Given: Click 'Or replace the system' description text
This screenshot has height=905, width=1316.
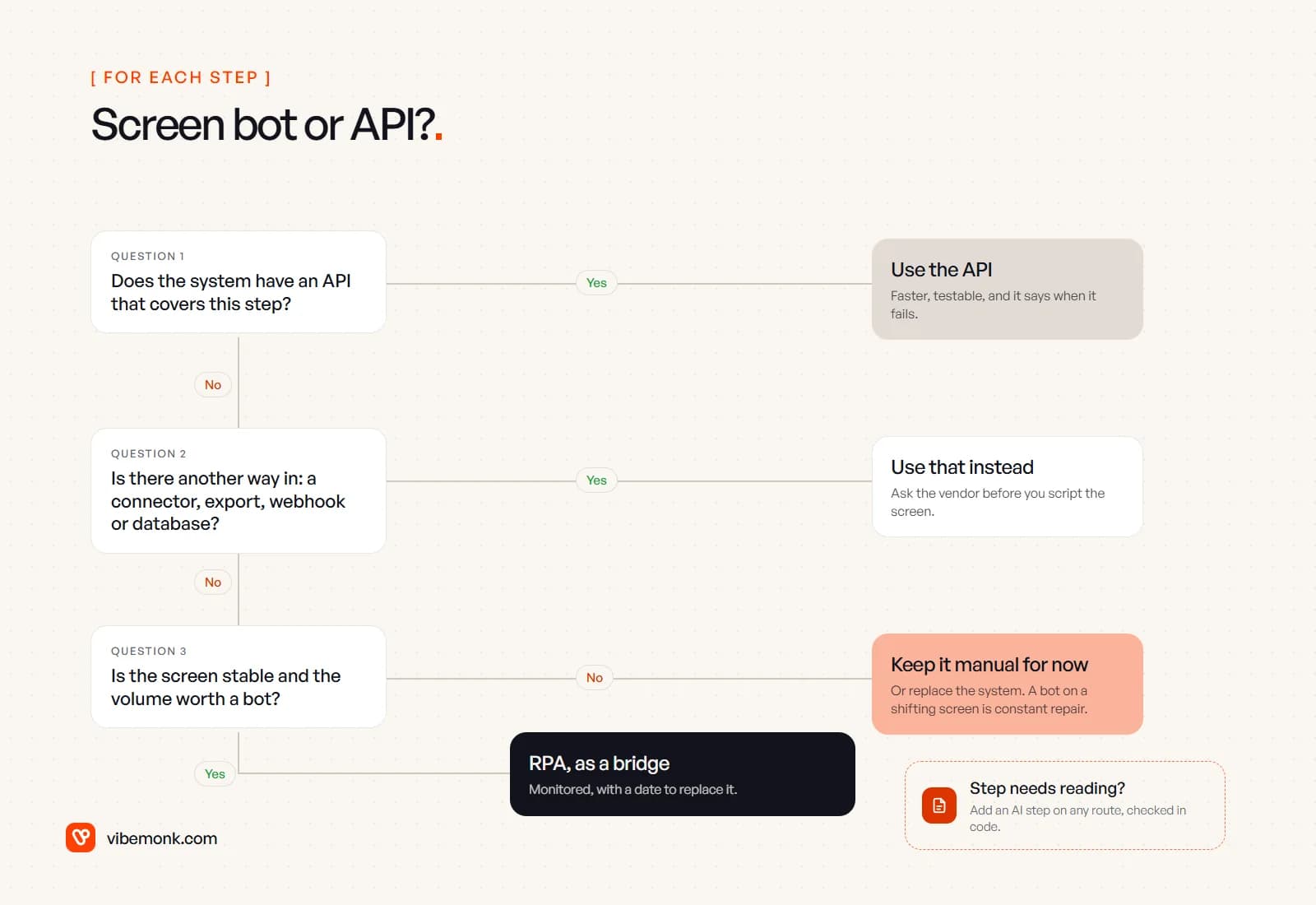Looking at the screenshot, I should pyautogui.click(x=989, y=699).
